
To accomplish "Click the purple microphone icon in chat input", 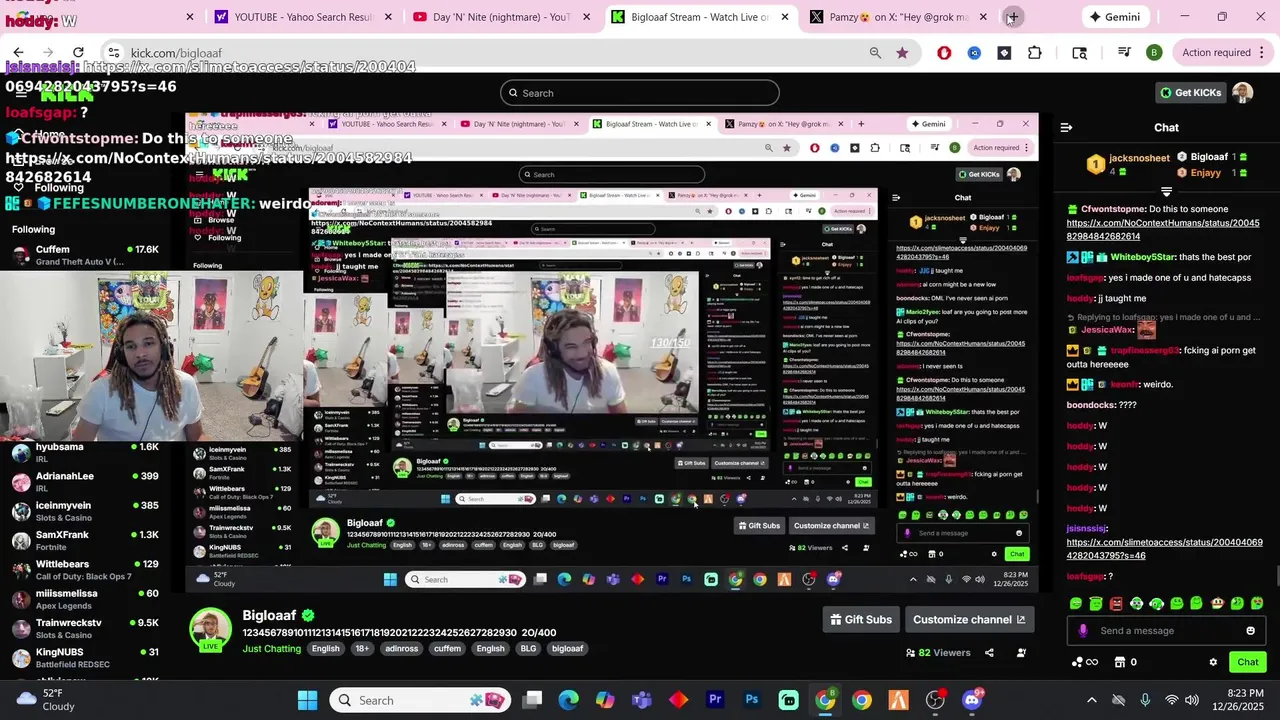I will pos(1083,631).
